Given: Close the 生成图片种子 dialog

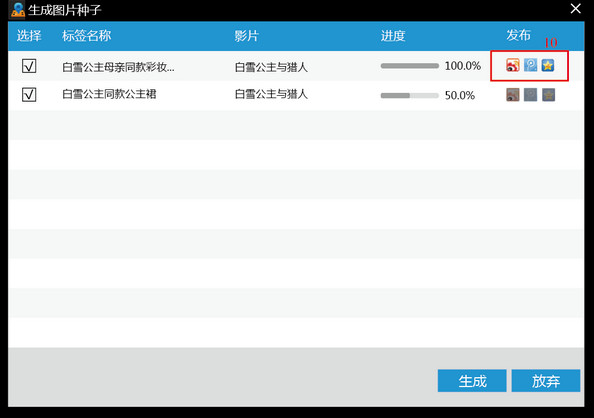Looking at the screenshot, I should [575, 9].
